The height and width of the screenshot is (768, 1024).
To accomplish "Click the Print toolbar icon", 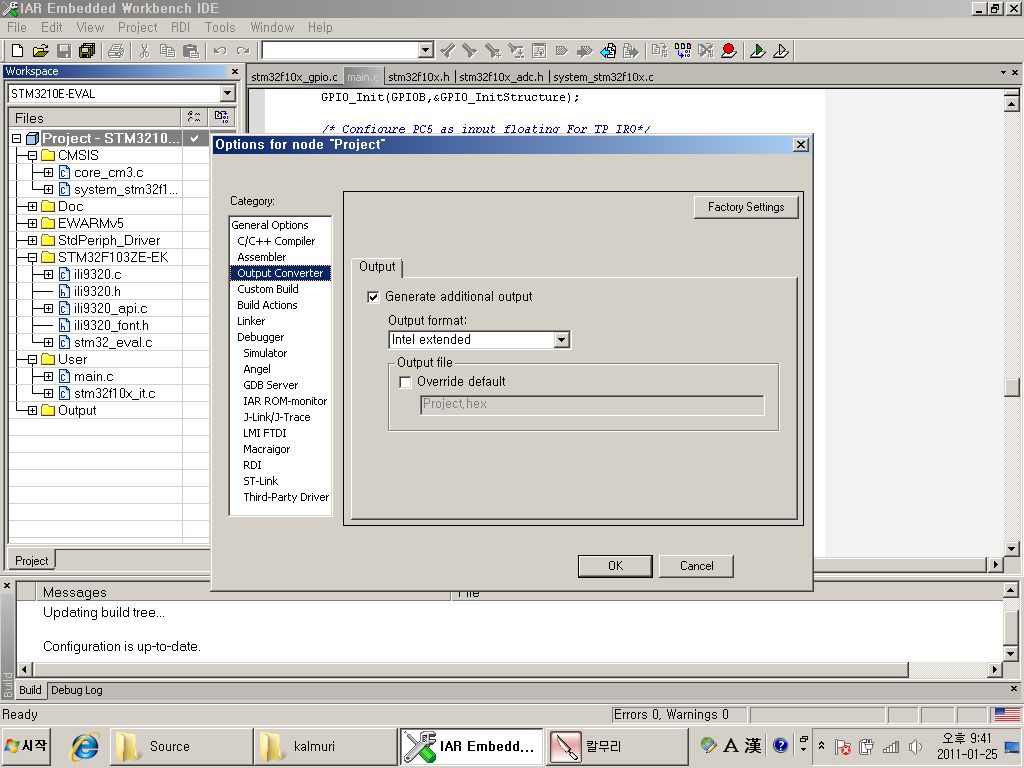I will 116,50.
